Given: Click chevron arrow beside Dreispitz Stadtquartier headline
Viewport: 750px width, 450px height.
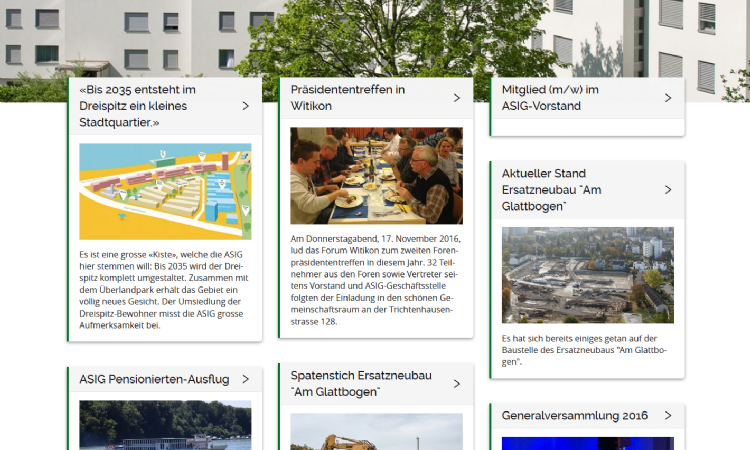Looking at the screenshot, I should [x=245, y=106].
